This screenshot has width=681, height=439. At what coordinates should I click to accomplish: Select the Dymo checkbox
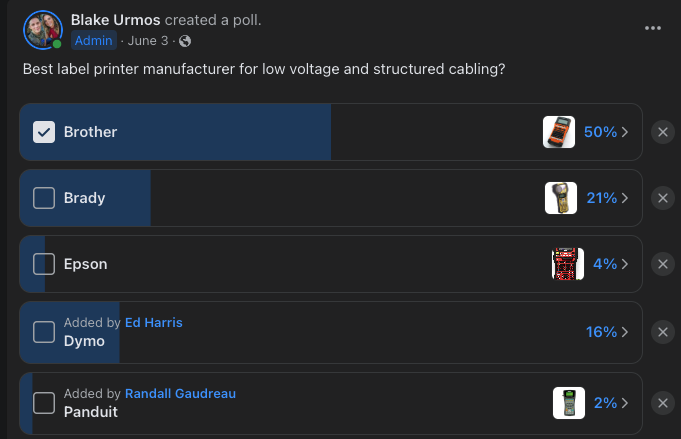coord(44,331)
